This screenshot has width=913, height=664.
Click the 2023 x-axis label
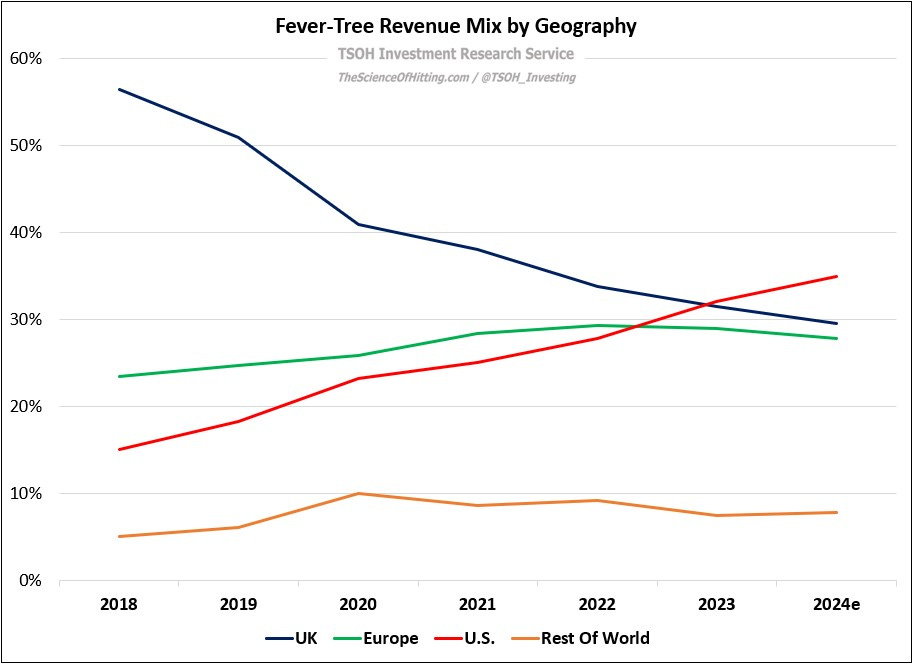(x=717, y=604)
